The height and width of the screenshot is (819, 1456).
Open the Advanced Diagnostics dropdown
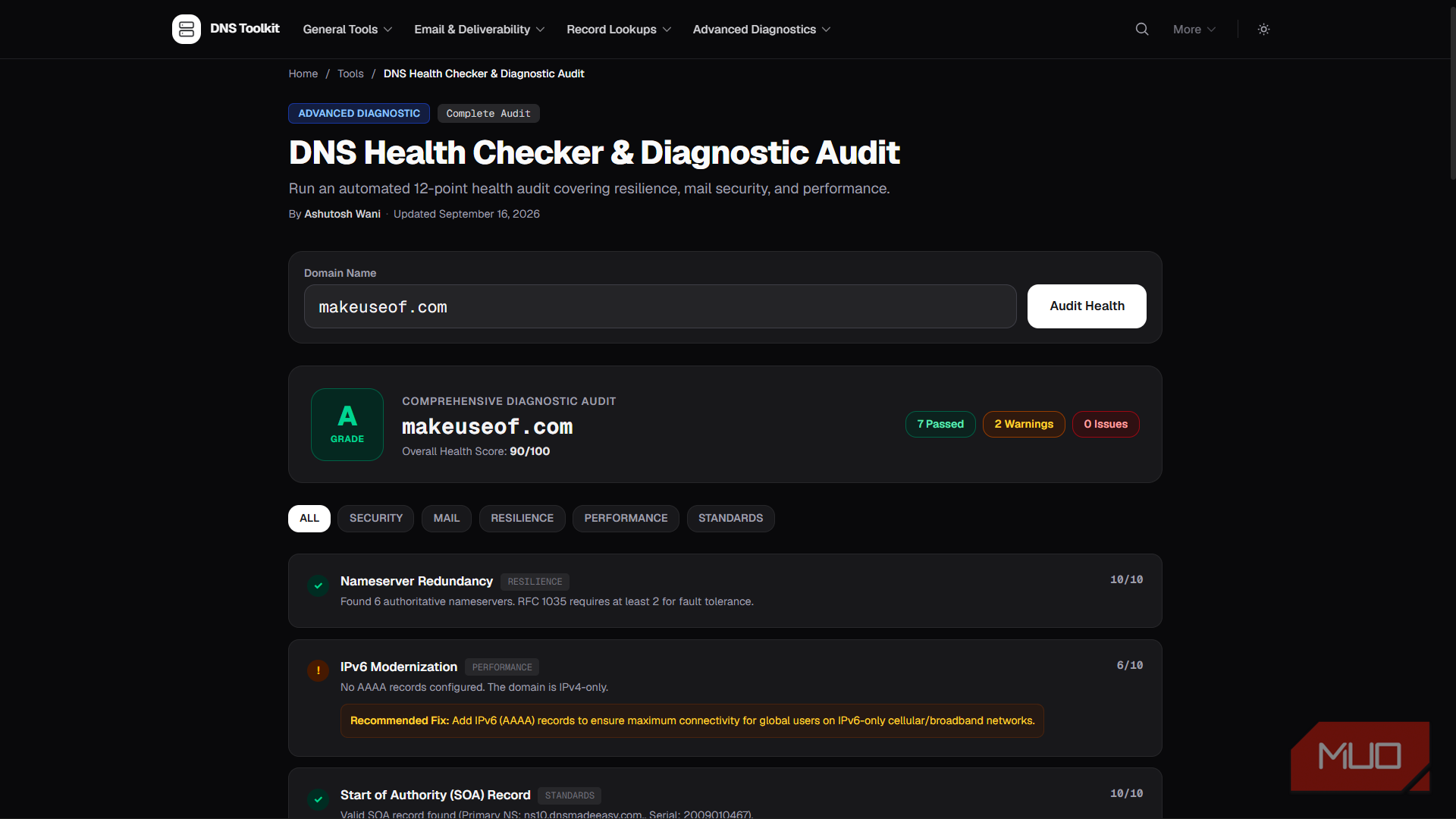(761, 29)
